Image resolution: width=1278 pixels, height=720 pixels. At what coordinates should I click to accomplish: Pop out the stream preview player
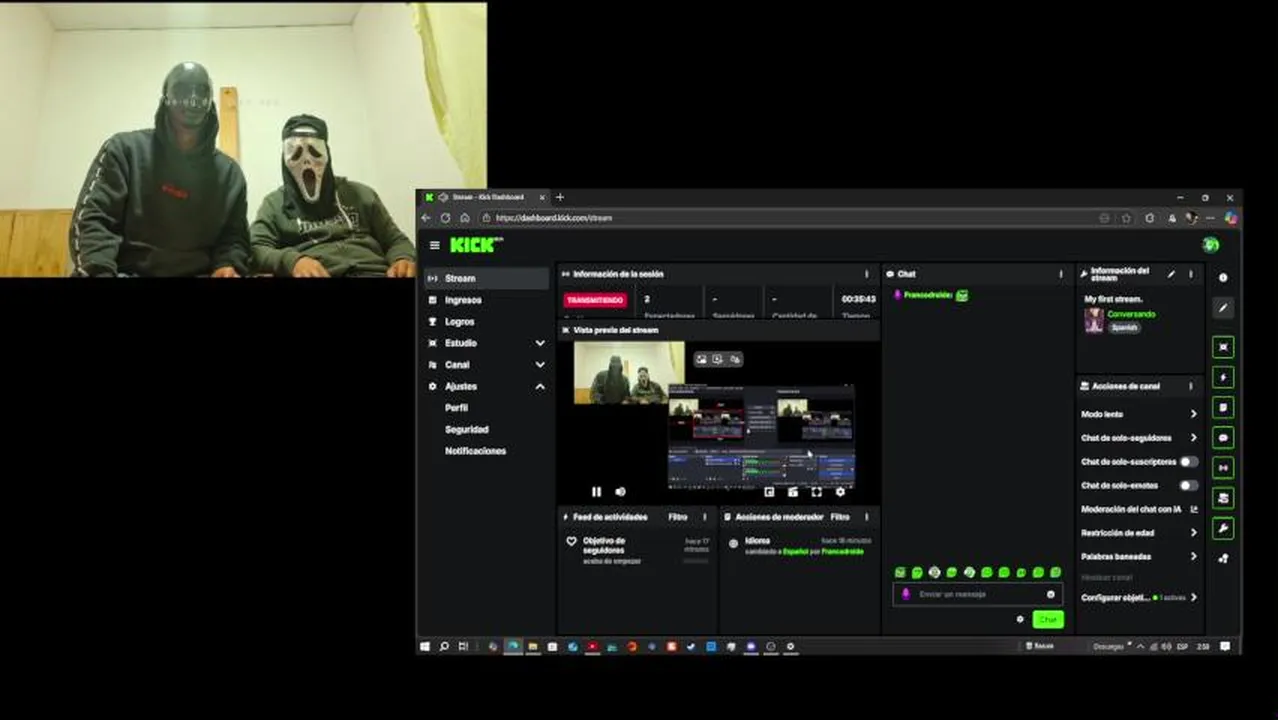tap(769, 491)
